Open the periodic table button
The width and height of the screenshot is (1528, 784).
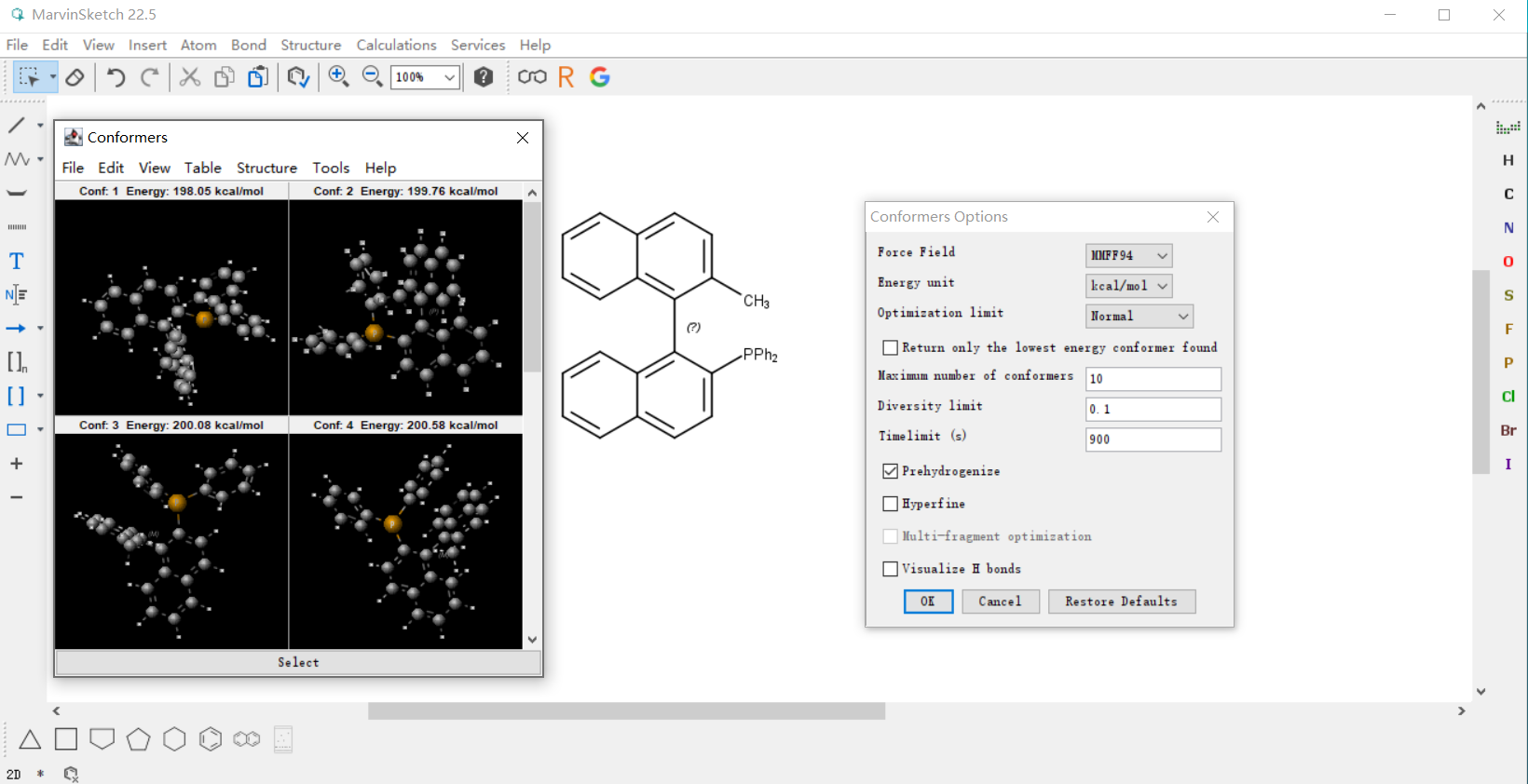click(1508, 127)
